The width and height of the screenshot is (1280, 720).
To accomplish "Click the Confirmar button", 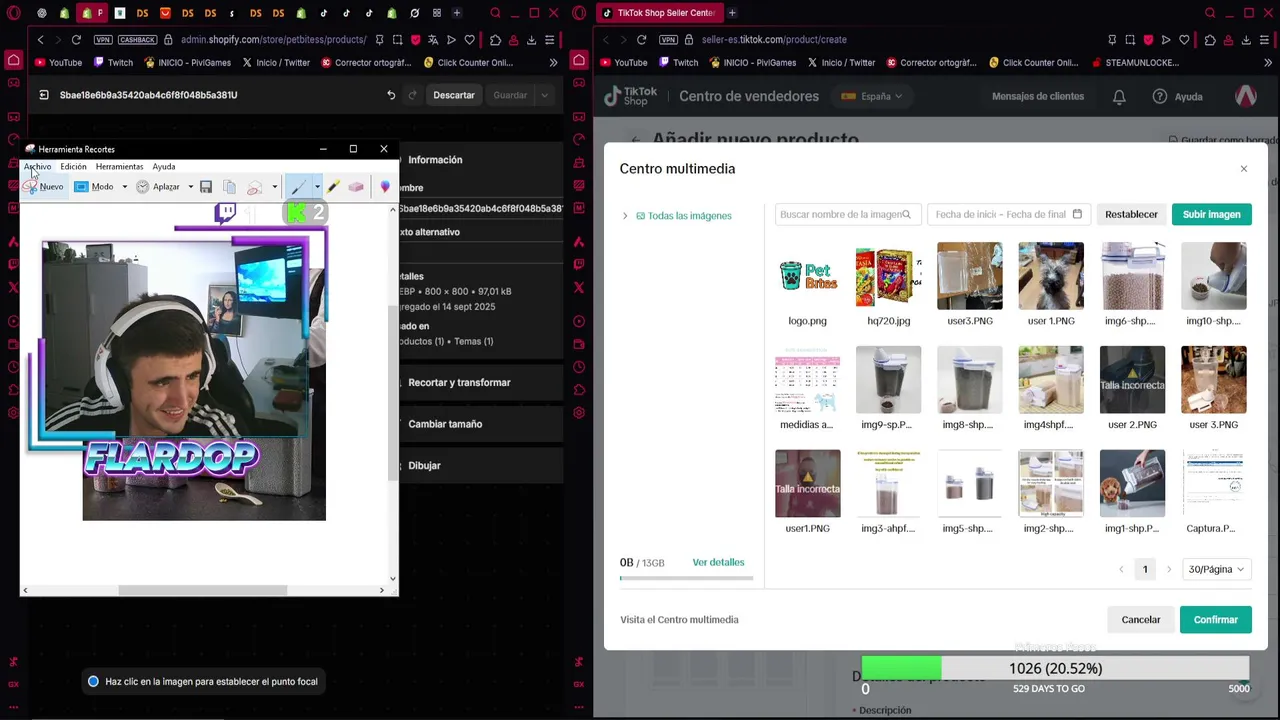I will (1215, 620).
